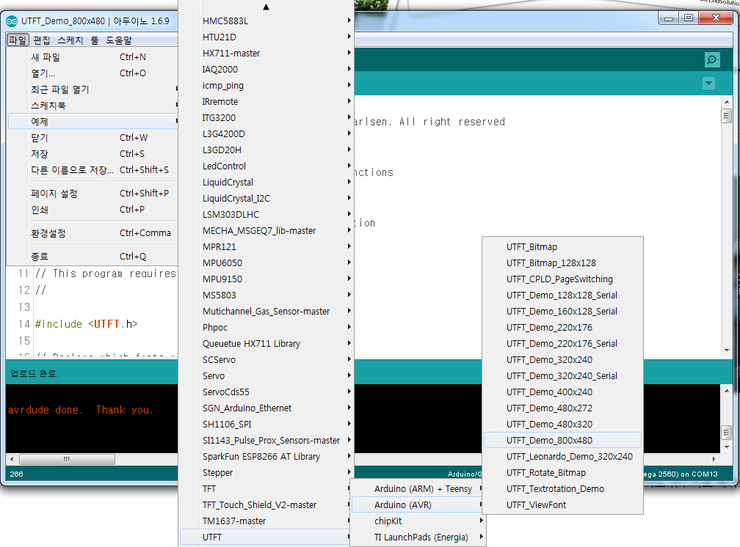The width and height of the screenshot is (740, 547).
Task: Select UTFT_Demo_480x320 example
Action: (563, 424)
